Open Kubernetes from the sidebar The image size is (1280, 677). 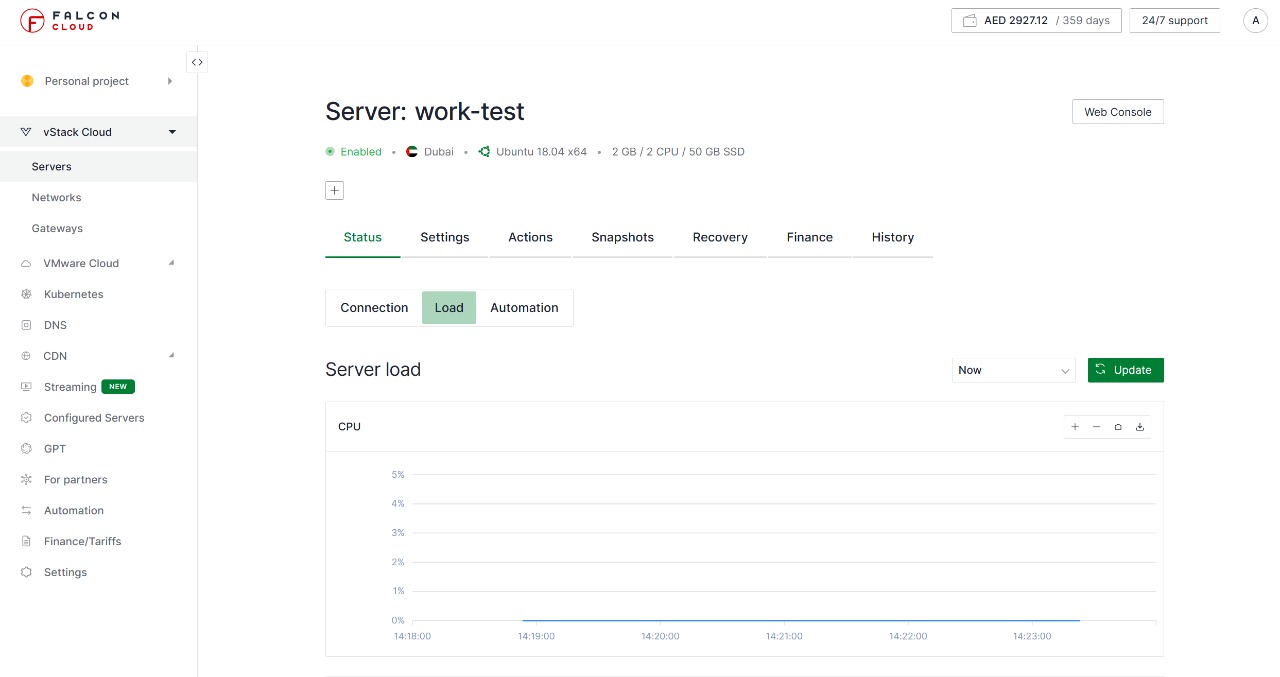click(x=73, y=294)
